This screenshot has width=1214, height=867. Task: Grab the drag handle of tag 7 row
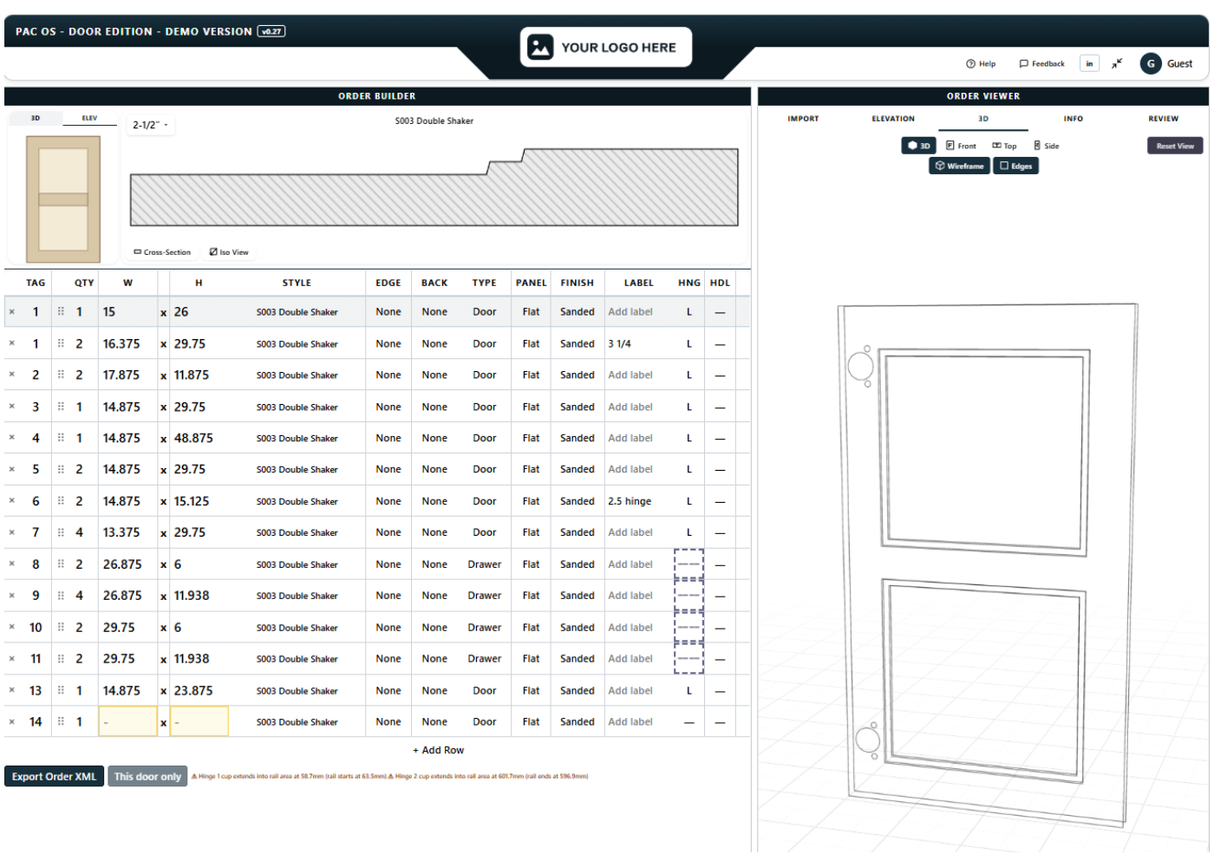(x=61, y=532)
